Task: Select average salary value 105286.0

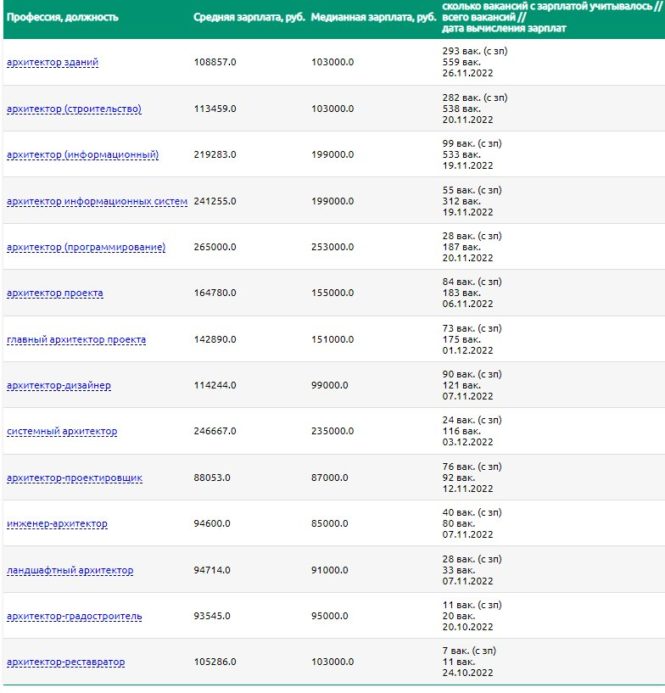Action: point(215,662)
